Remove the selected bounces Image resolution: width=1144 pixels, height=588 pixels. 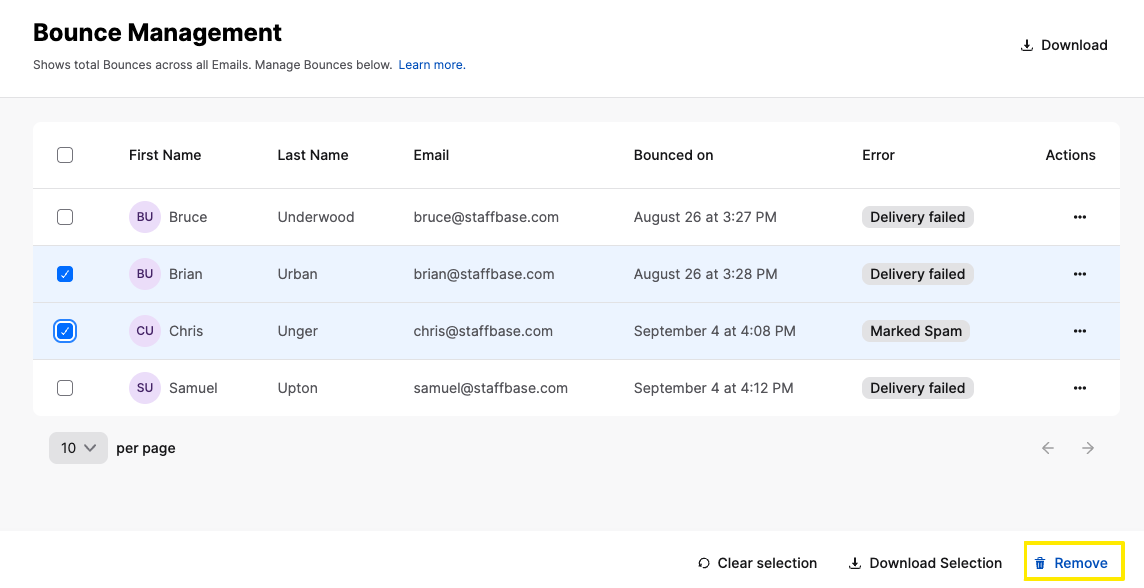[1072, 563]
